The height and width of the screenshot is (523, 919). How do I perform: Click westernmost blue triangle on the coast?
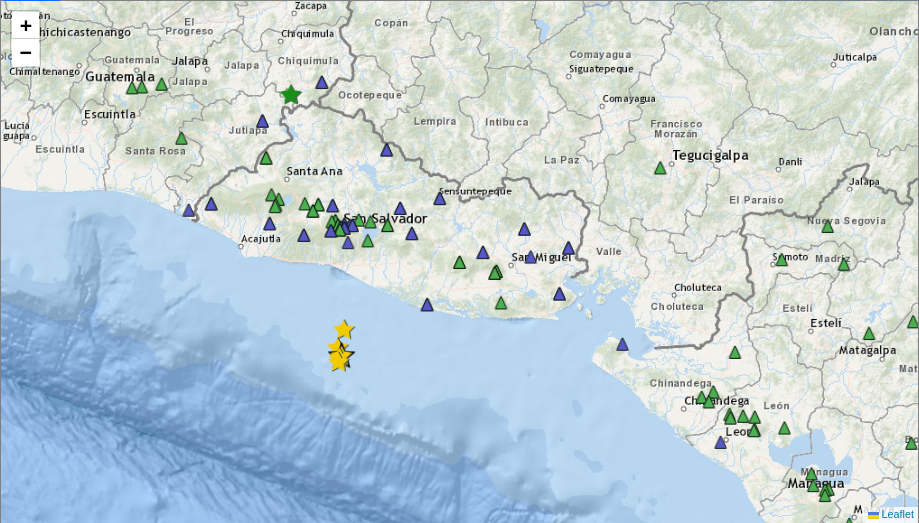tap(188, 210)
